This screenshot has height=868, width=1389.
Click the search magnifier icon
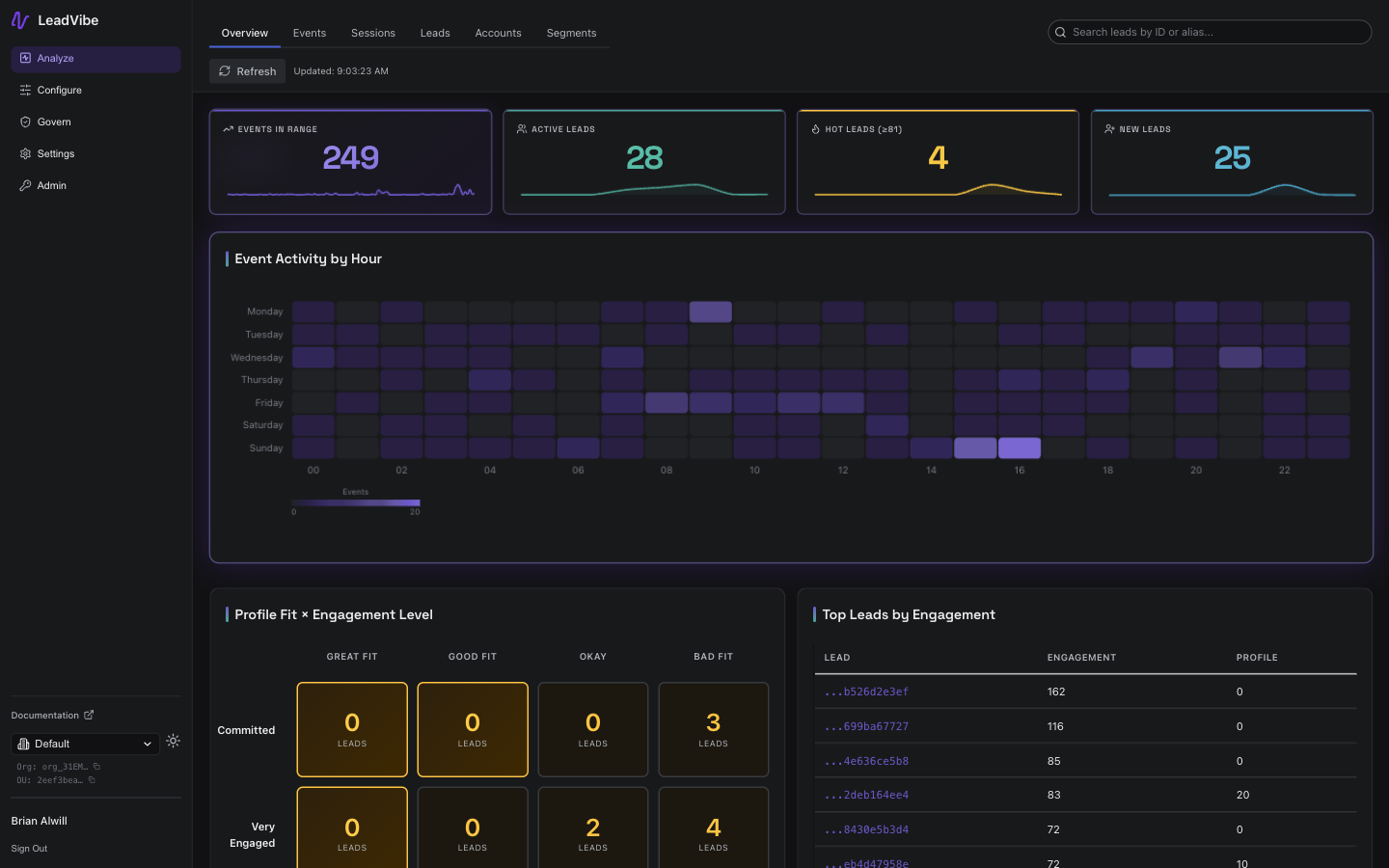[x=1061, y=32]
